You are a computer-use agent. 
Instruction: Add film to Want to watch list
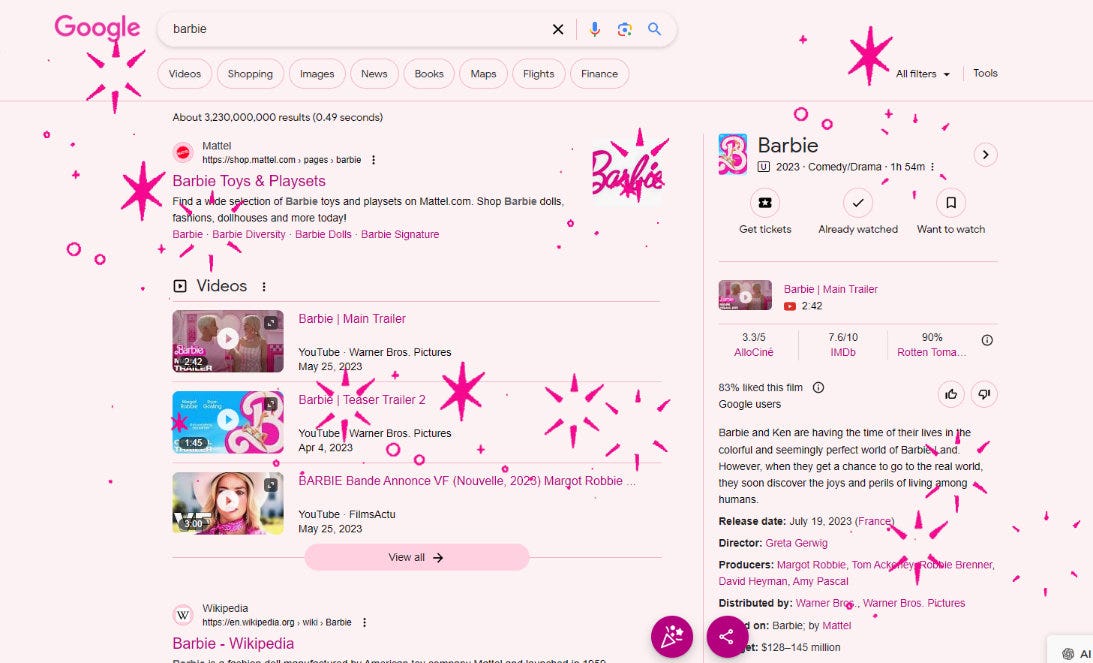tap(951, 203)
